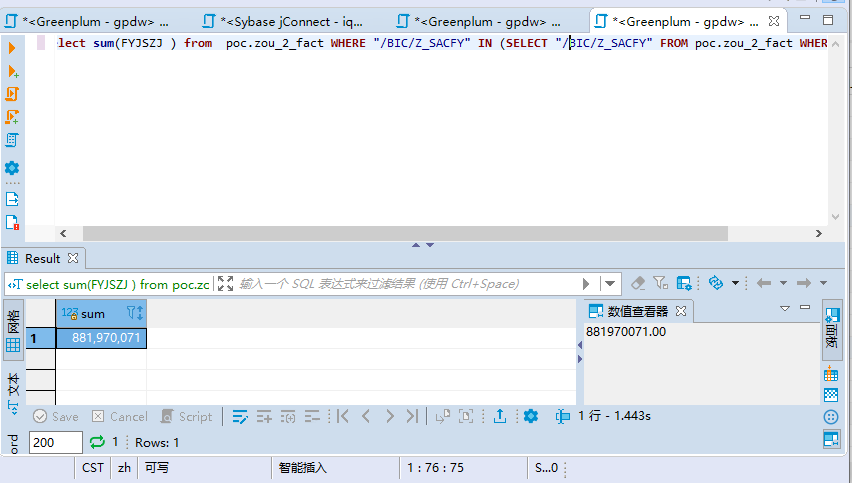
Task: Apply filter expression with the play arrow
Action: [586, 284]
